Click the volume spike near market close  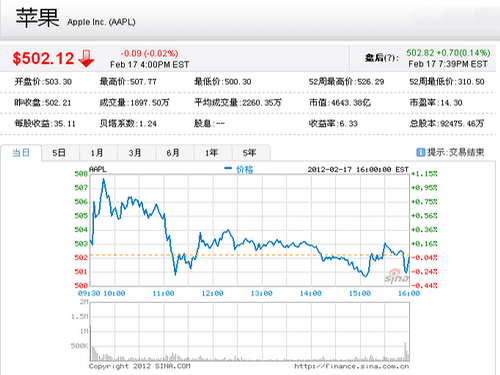406,351
